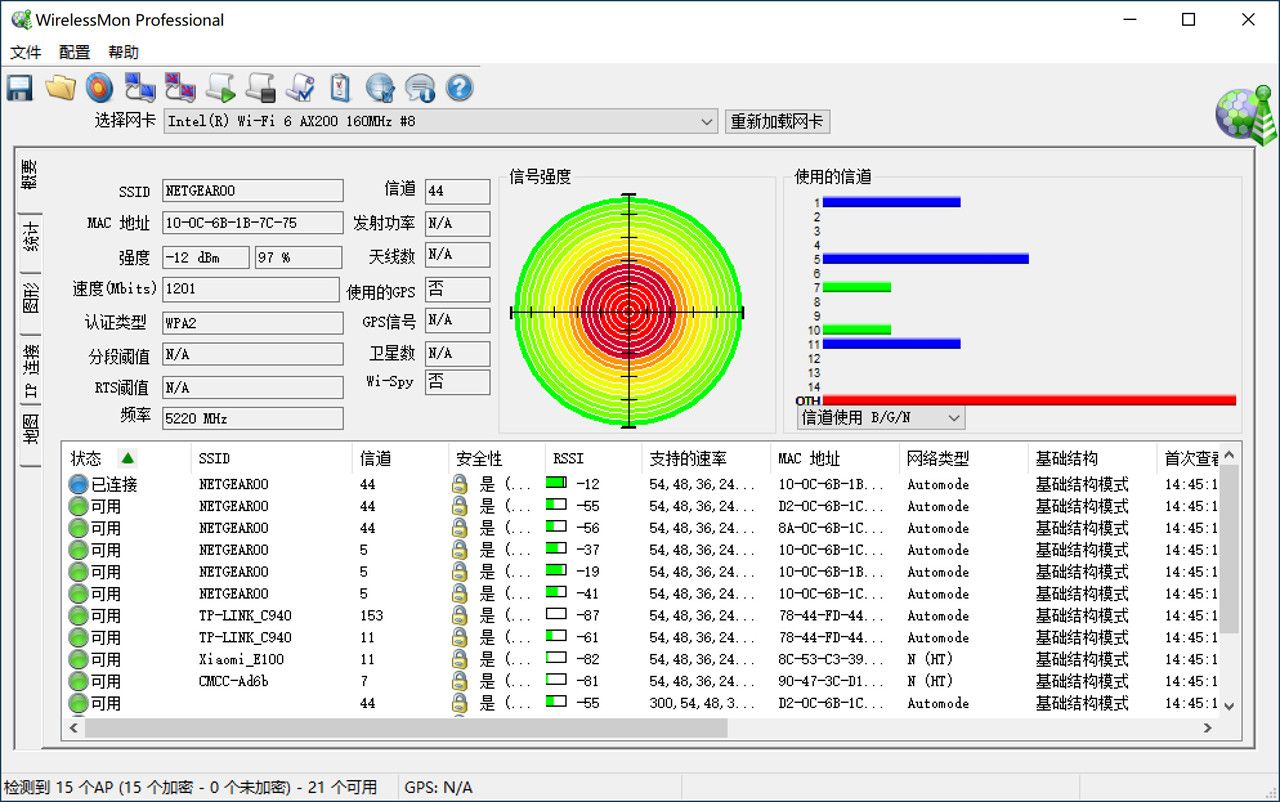Open the 文件 menu

(26, 52)
